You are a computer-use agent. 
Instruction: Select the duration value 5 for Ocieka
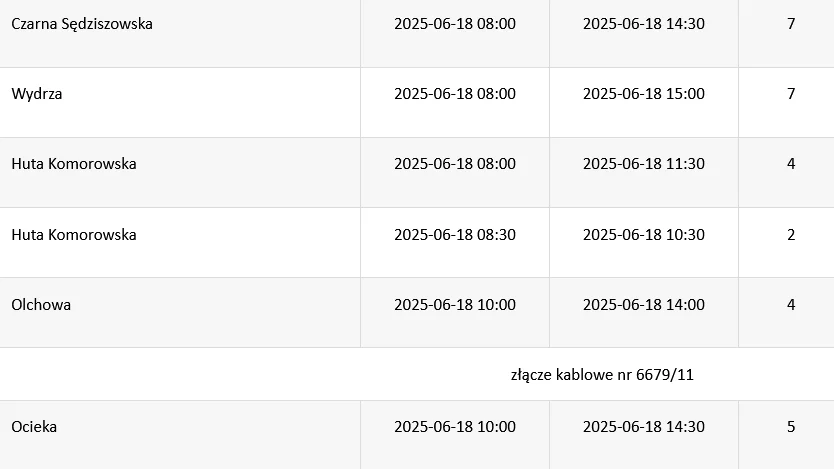[791, 426]
